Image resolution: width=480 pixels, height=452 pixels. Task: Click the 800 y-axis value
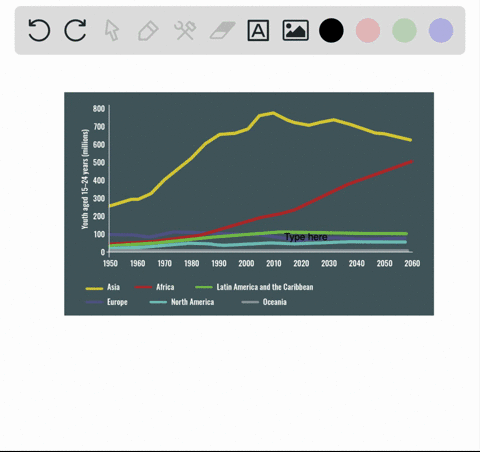(x=99, y=109)
